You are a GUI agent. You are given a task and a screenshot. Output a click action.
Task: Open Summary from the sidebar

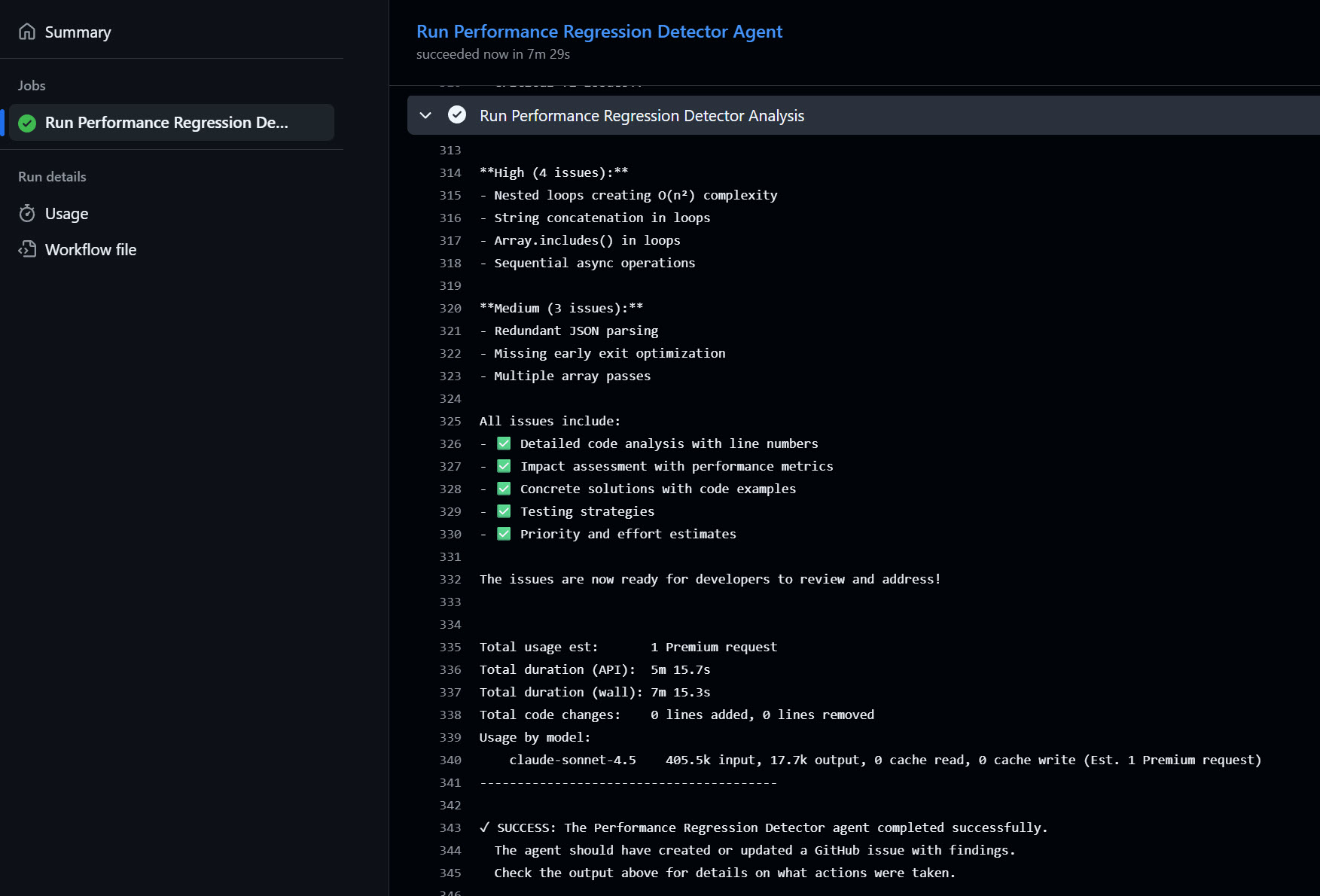[x=78, y=32]
